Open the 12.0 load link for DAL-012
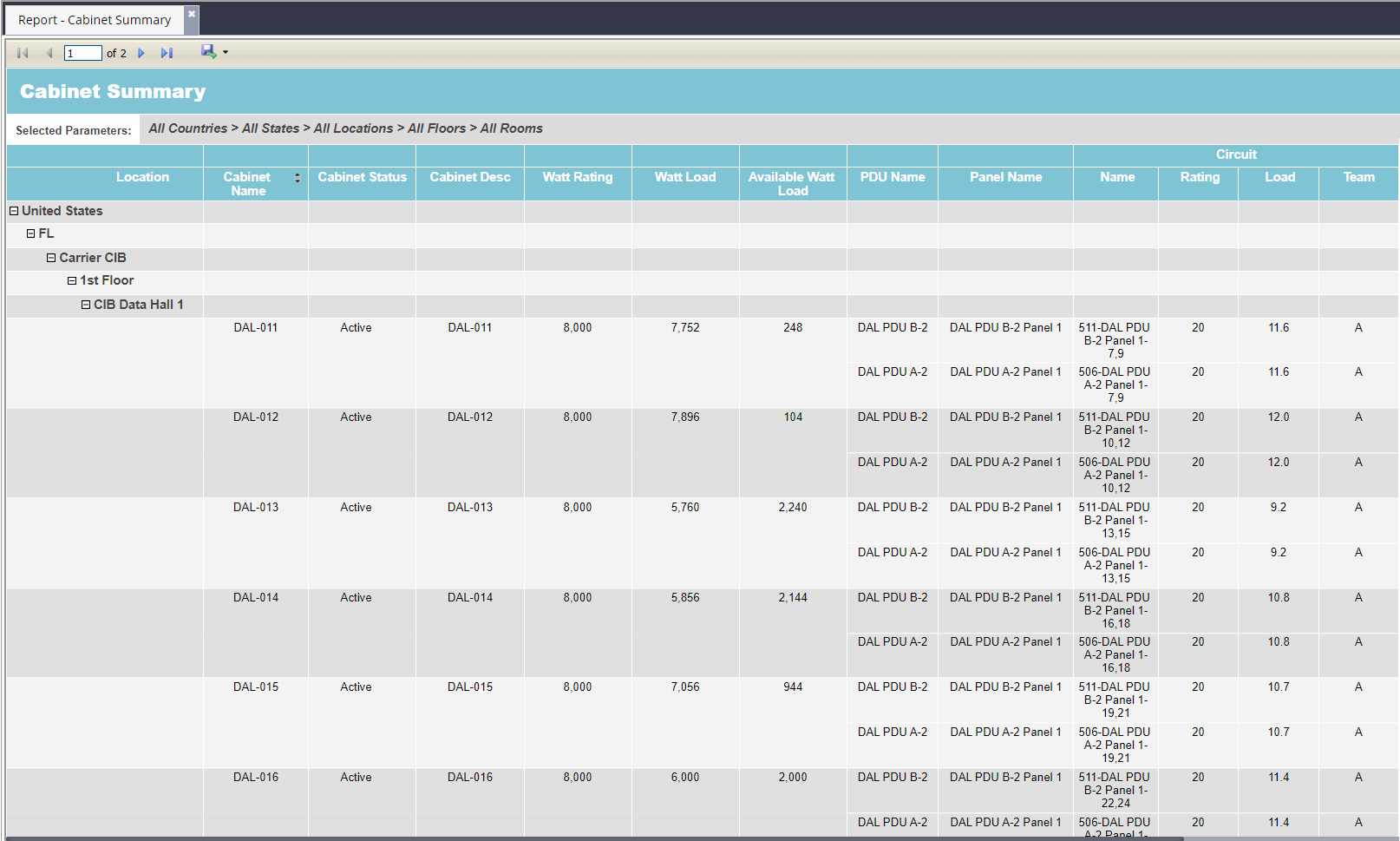This screenshot has height=841, width=1400. (1279, 417)
